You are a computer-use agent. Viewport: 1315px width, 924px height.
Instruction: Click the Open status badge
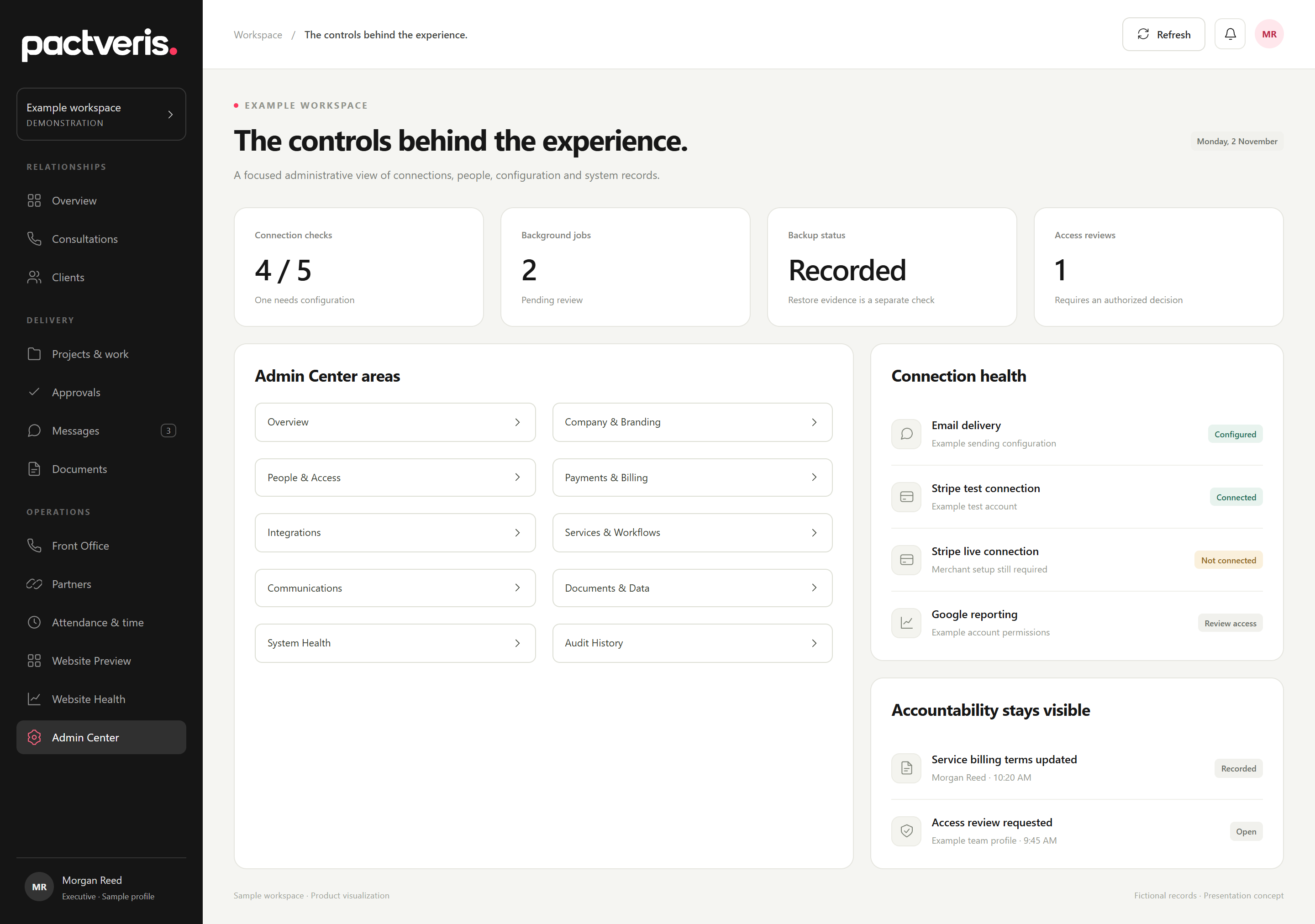(1246, 831)
